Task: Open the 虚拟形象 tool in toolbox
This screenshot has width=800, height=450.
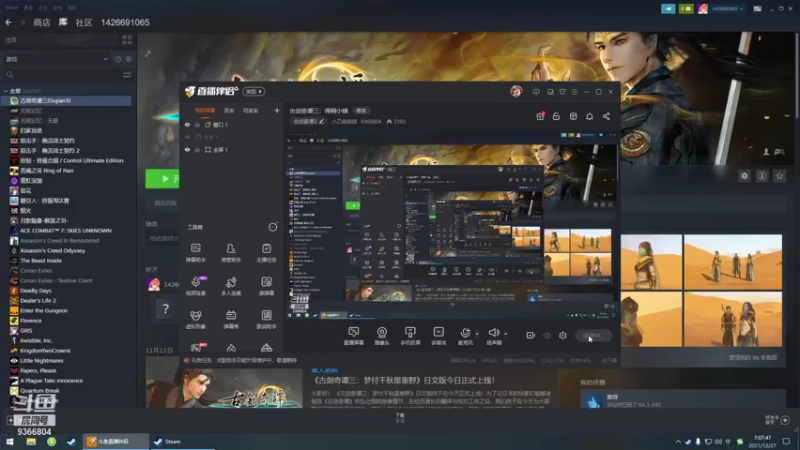Action: click(x=196, y=319)
